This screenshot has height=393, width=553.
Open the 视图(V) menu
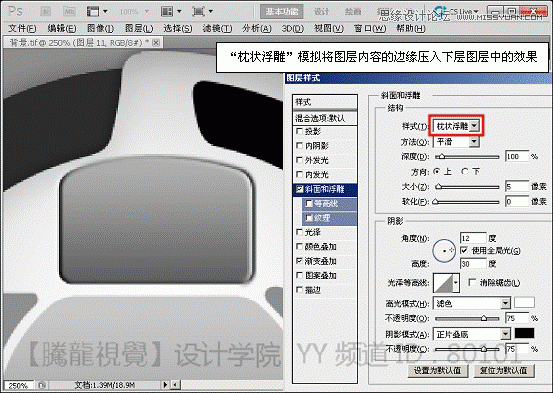point(329,28)
